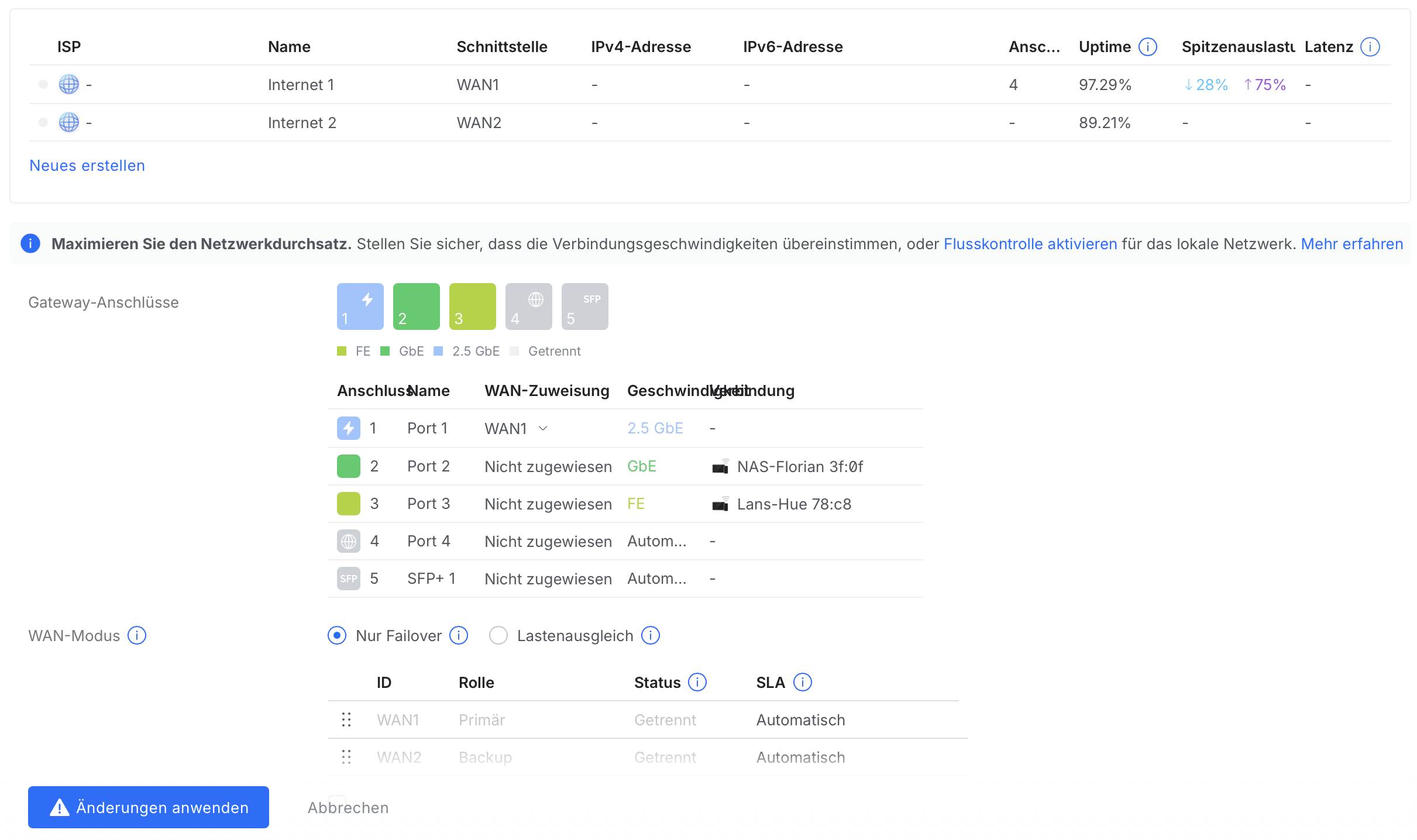Click Internet 1 row in WAN table
This screenshot has height=840, width=1417.
301,85
